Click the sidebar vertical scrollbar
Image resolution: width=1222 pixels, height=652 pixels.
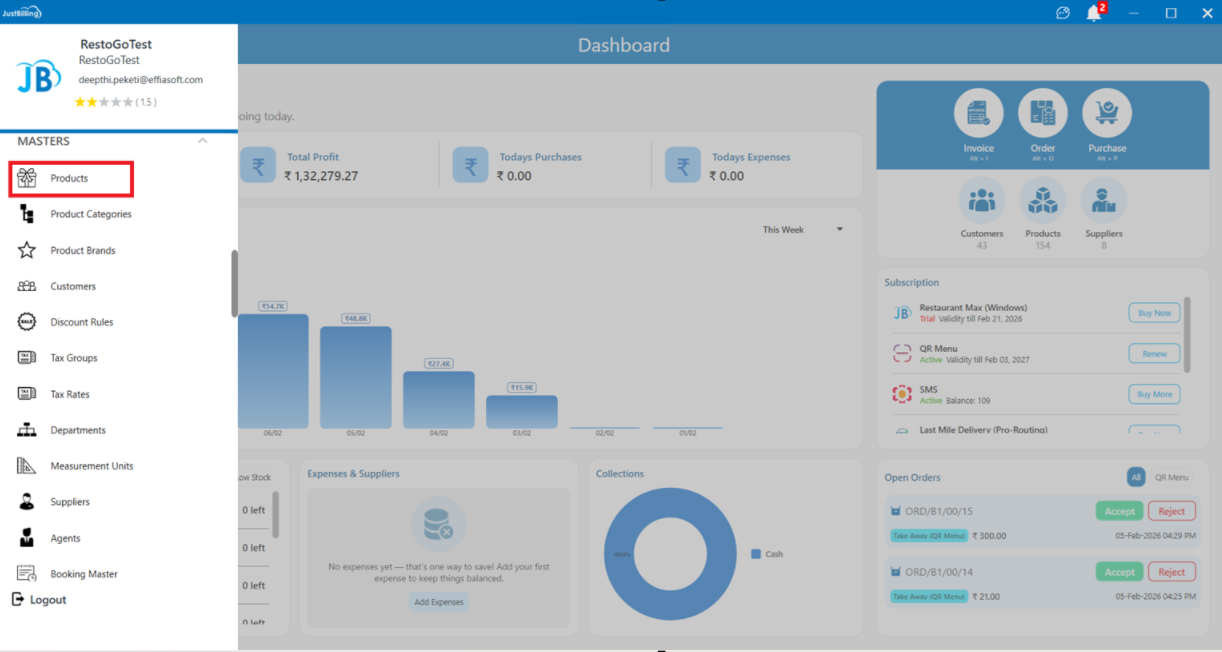point(234,283)
